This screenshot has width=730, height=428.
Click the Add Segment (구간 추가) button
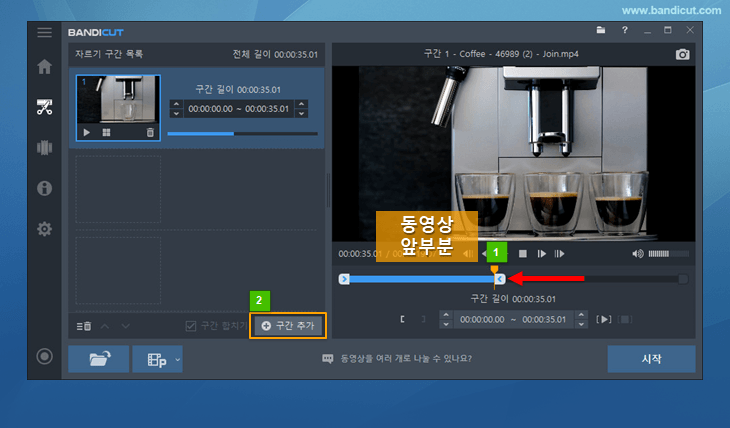[x=288, y=326]
